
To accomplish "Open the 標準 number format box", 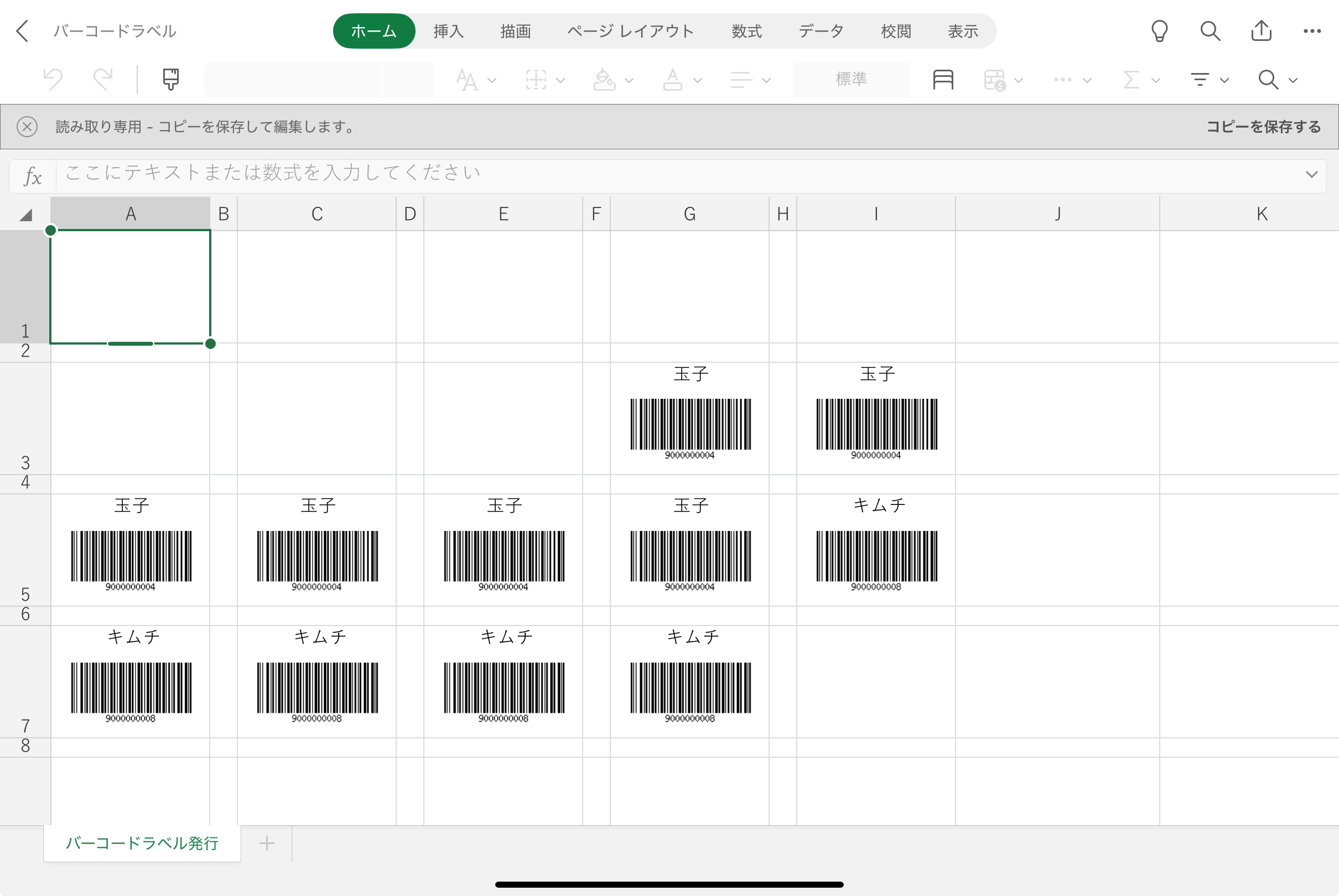I will [x=851, y=80].
